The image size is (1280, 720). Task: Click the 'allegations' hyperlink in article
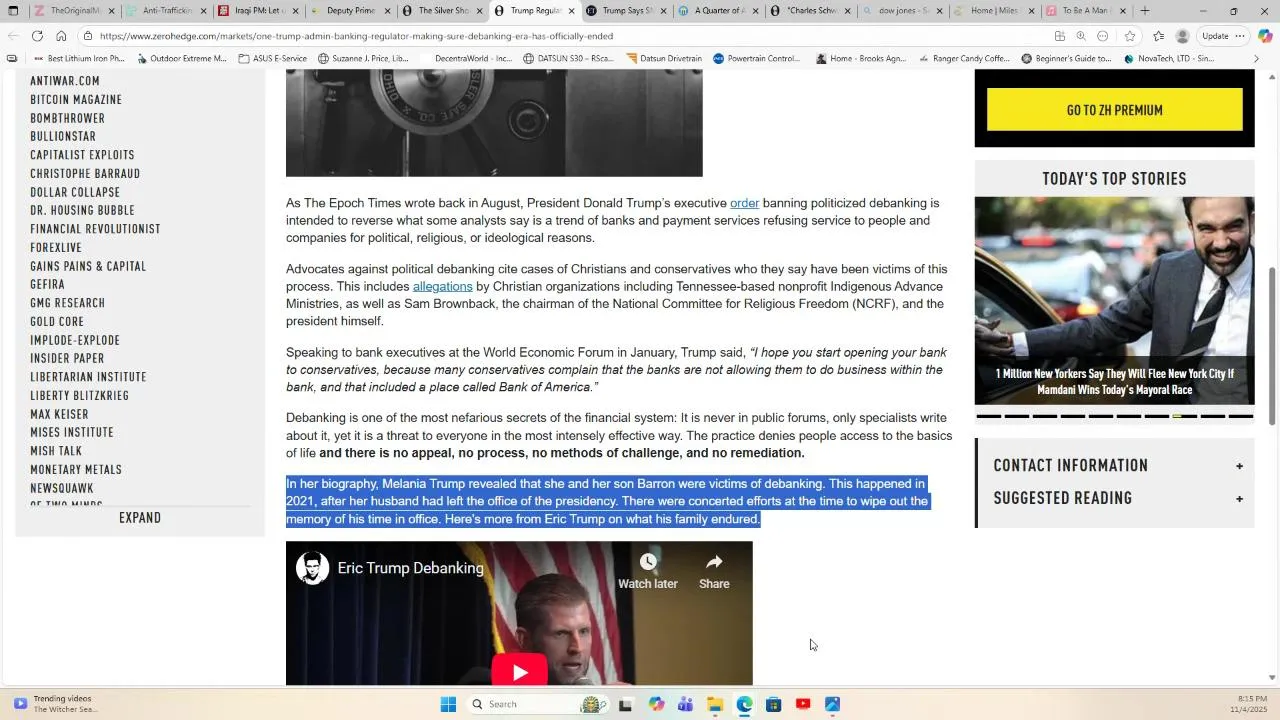click(443, 287)
